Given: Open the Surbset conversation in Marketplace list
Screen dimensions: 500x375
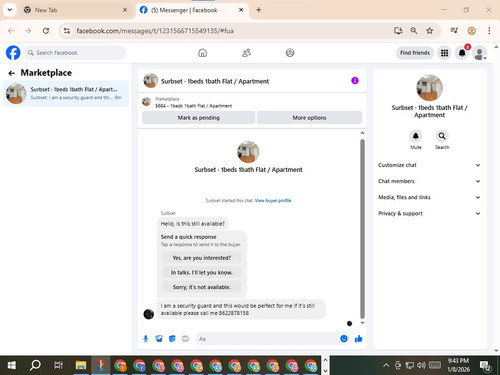Looking at the screenshot, I should [x=66, y=93].
